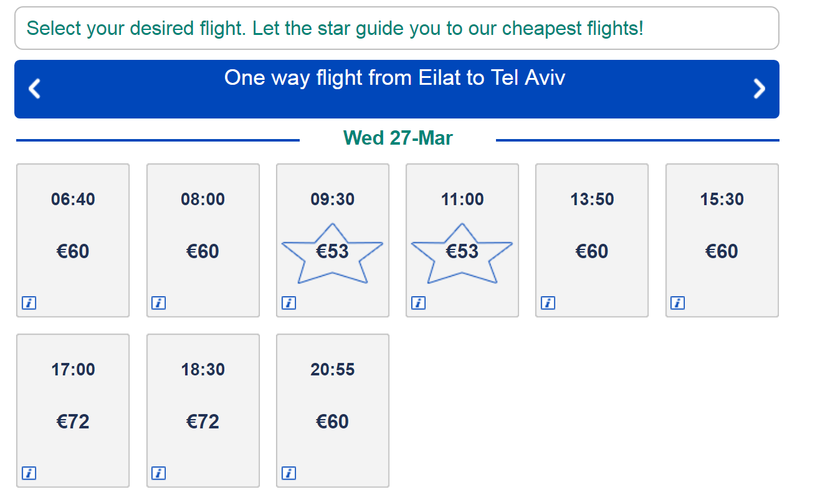Image resolution: width=820 pixels, height=497 pixels.
Task: Select the 18:30 flight at €72
Action: pyautogui.click(x=203, y=410)
